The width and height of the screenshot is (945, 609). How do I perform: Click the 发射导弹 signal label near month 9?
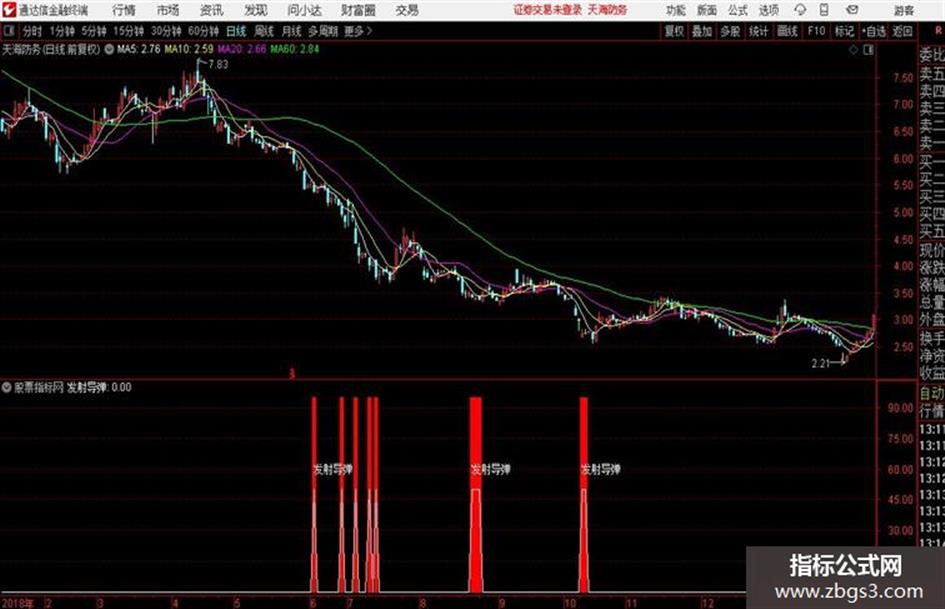[x=490, y=469]
